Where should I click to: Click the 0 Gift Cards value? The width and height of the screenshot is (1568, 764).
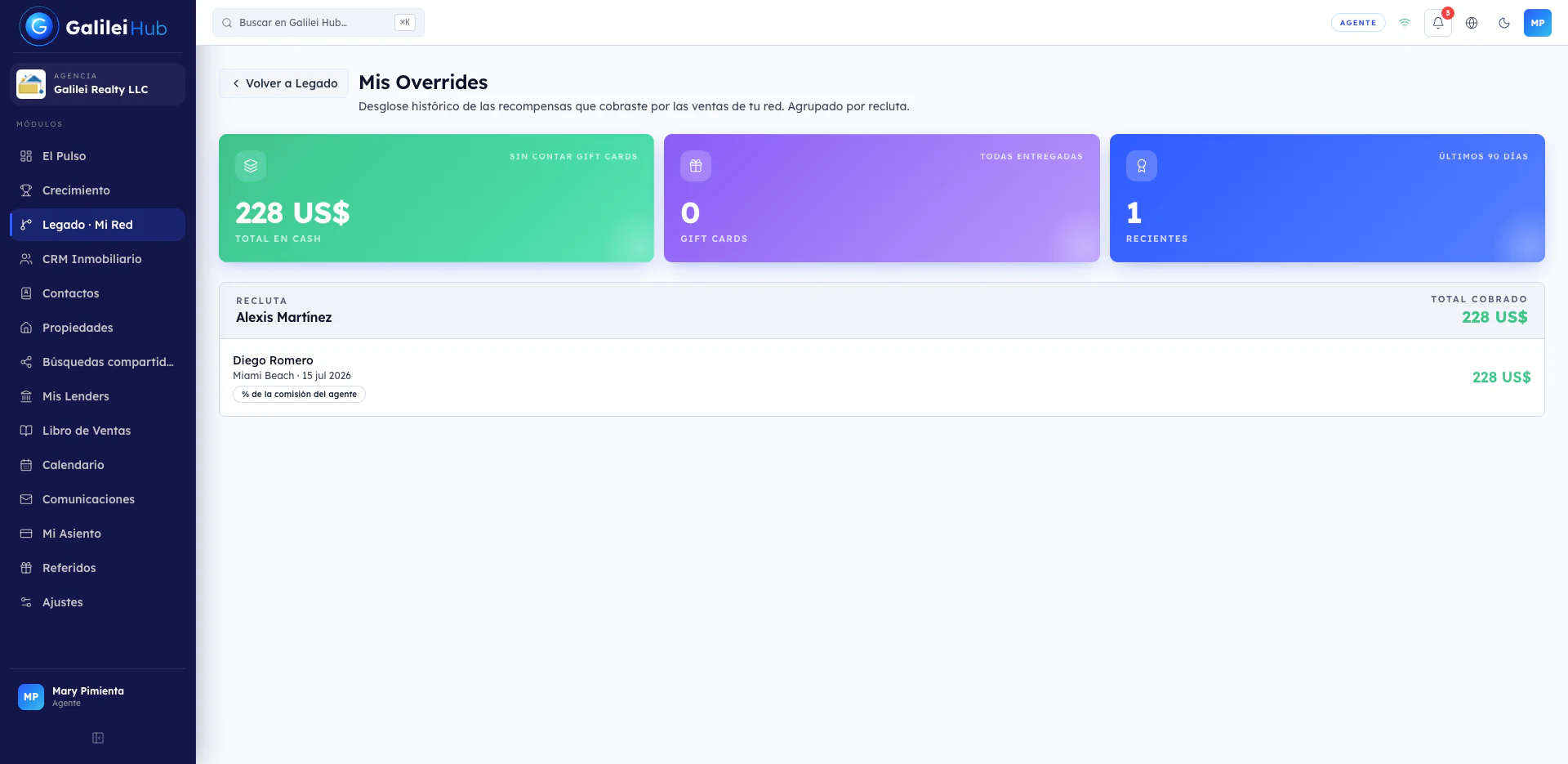click(x=690, y=213)
